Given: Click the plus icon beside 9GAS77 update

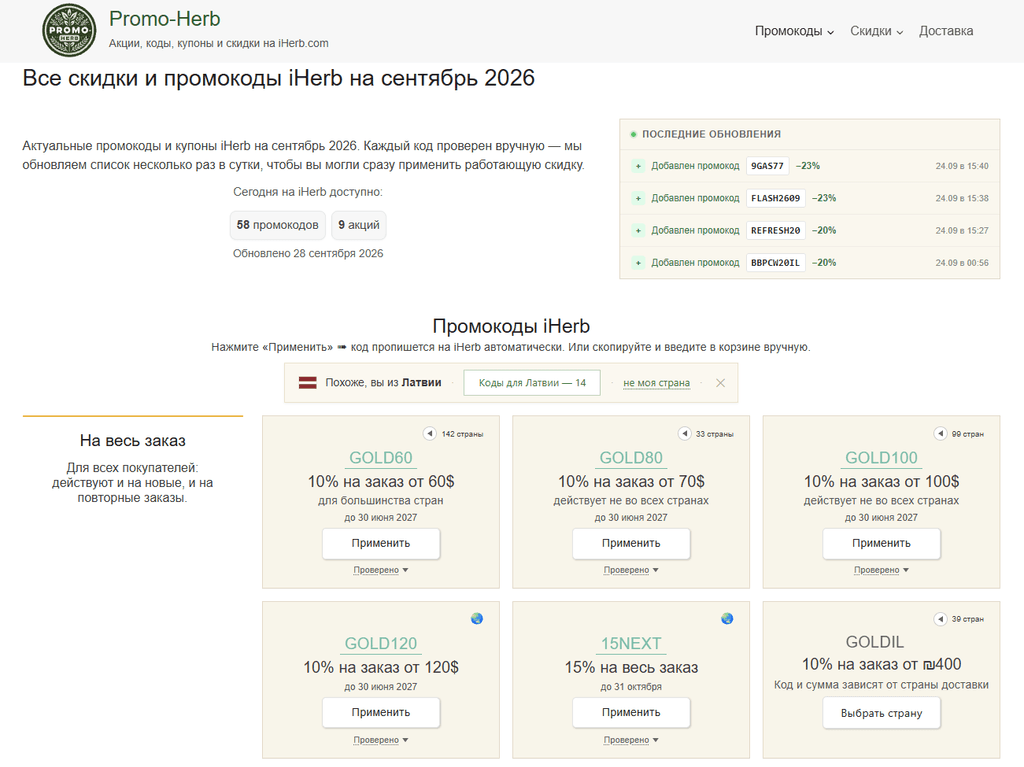Looking at the screenshot, I should coord(638,166).
